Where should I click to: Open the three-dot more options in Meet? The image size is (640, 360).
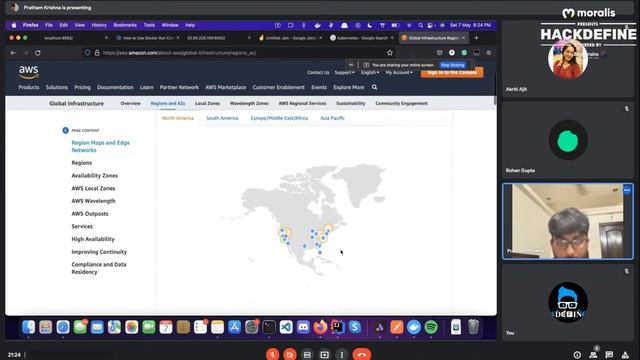pyautogui.click(x=342, y=355)
